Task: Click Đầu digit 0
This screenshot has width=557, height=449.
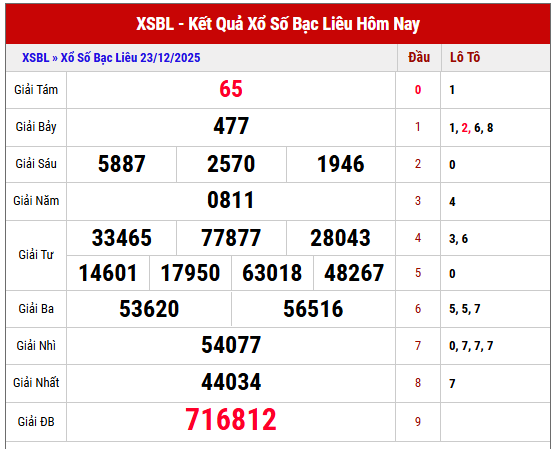Action: coord(418,90)
